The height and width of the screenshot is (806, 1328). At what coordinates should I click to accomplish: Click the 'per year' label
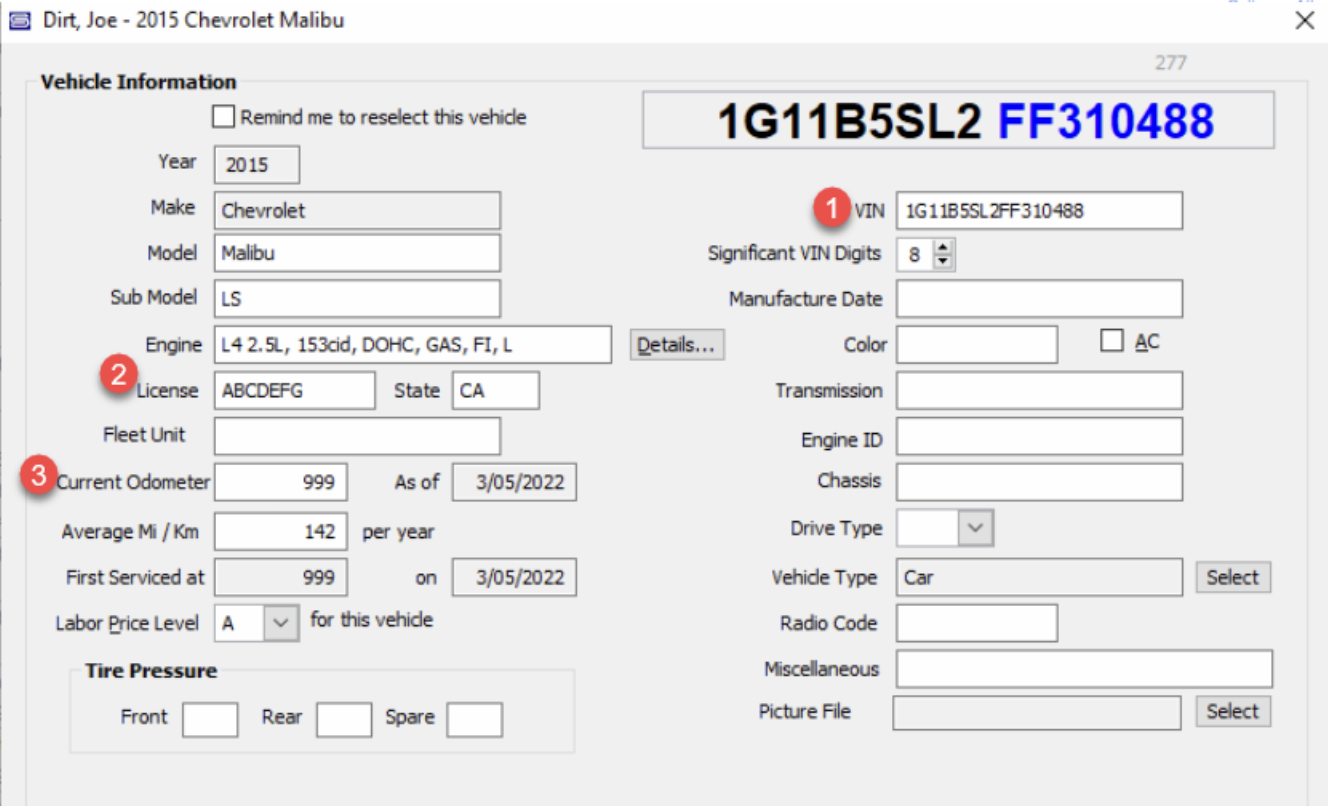(x=398, y=532)
